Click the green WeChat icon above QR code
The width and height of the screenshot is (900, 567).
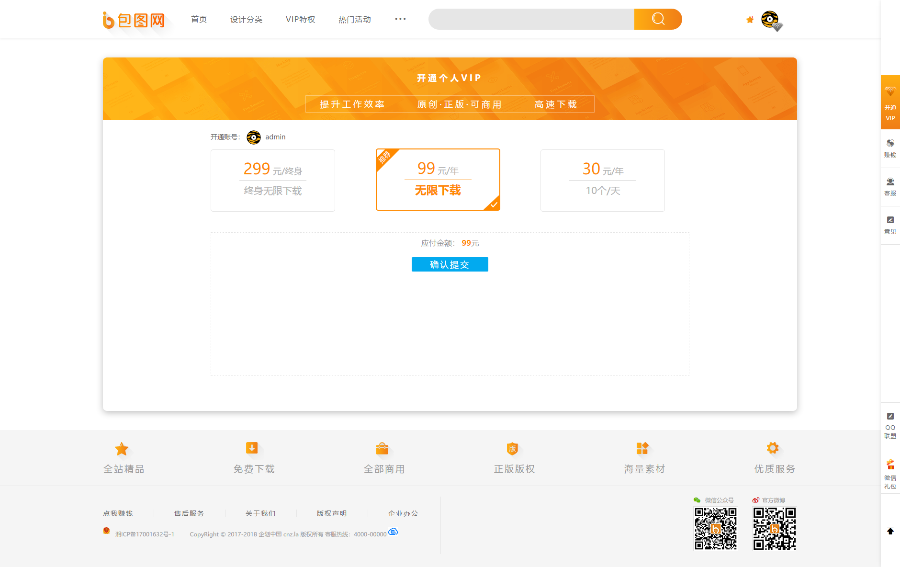[697, 500]
